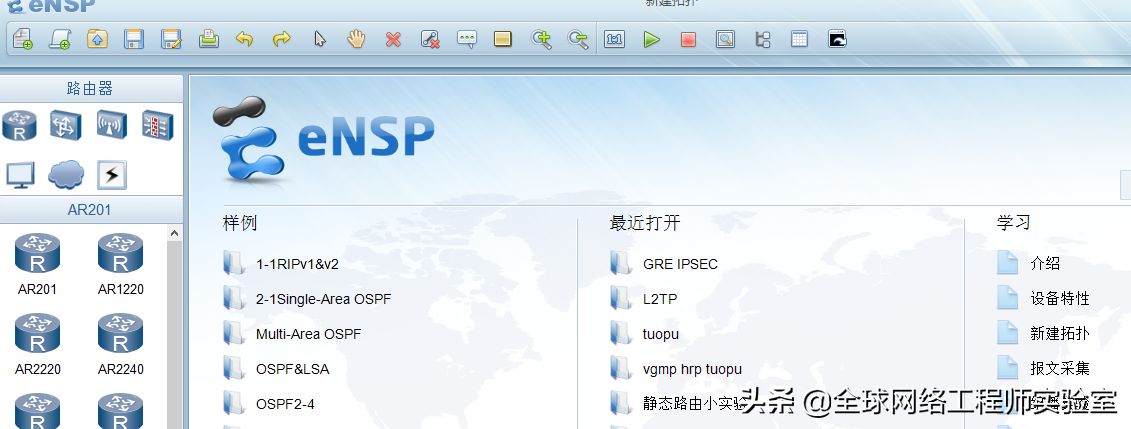Viewport: 1131px width, 429px height.
Task: Stop devices with the red square icon
Action: (x=688, y=39)
